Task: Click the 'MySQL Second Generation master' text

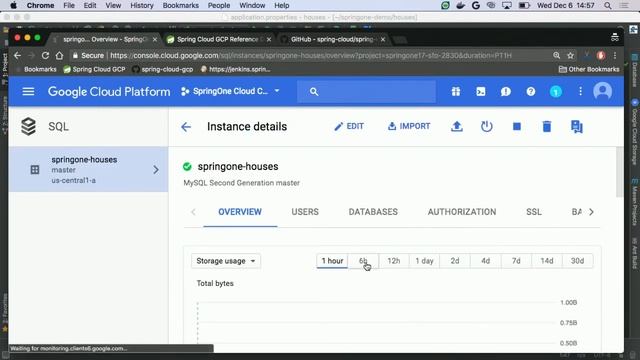Action: [242, 183]
